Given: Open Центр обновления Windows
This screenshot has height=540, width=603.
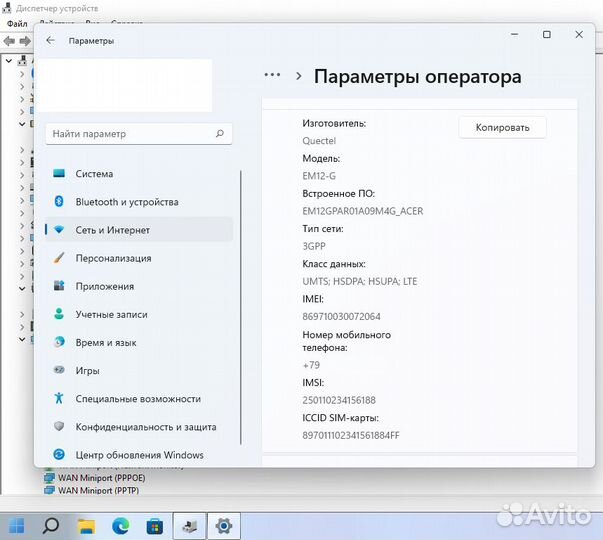Looking at the screenshot, I should click(139, 455).
